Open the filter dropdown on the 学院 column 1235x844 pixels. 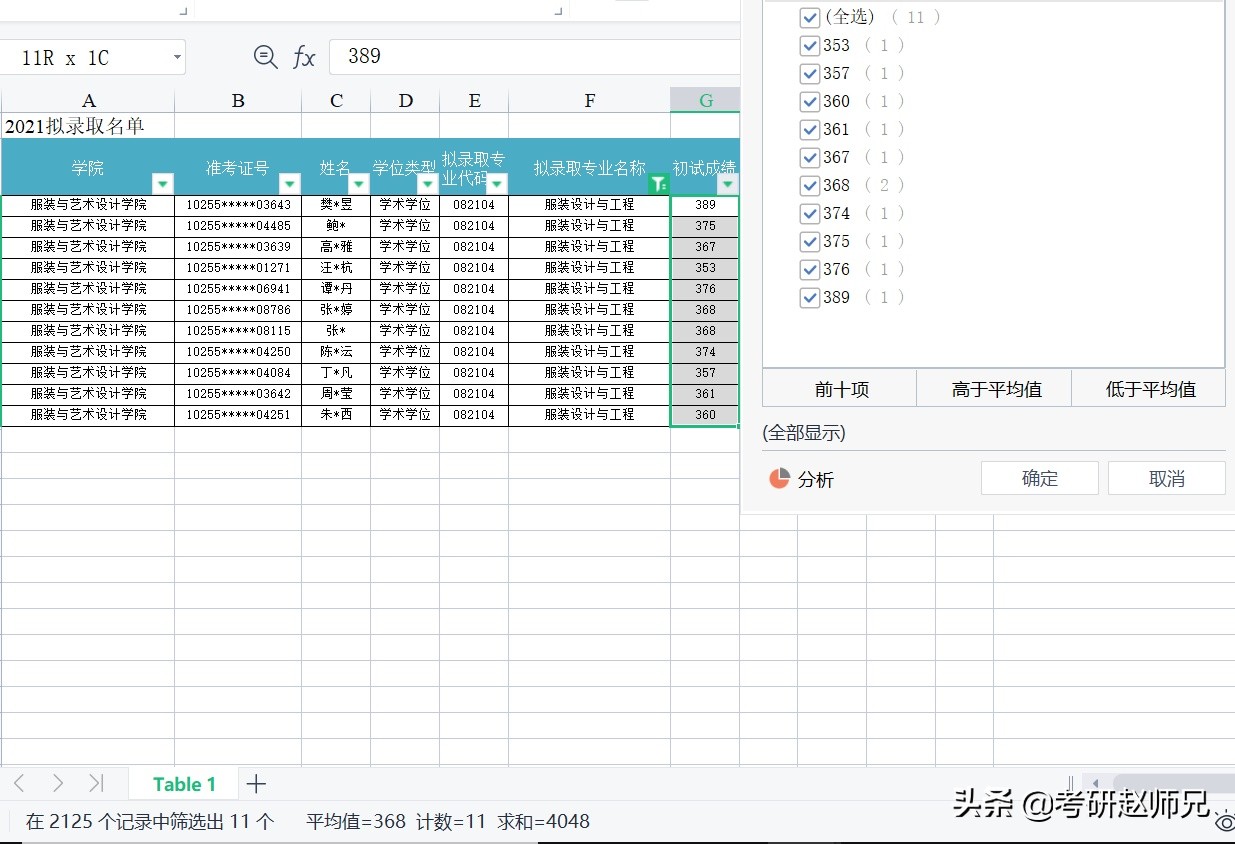pyautogui.click(x=162, y=184)
